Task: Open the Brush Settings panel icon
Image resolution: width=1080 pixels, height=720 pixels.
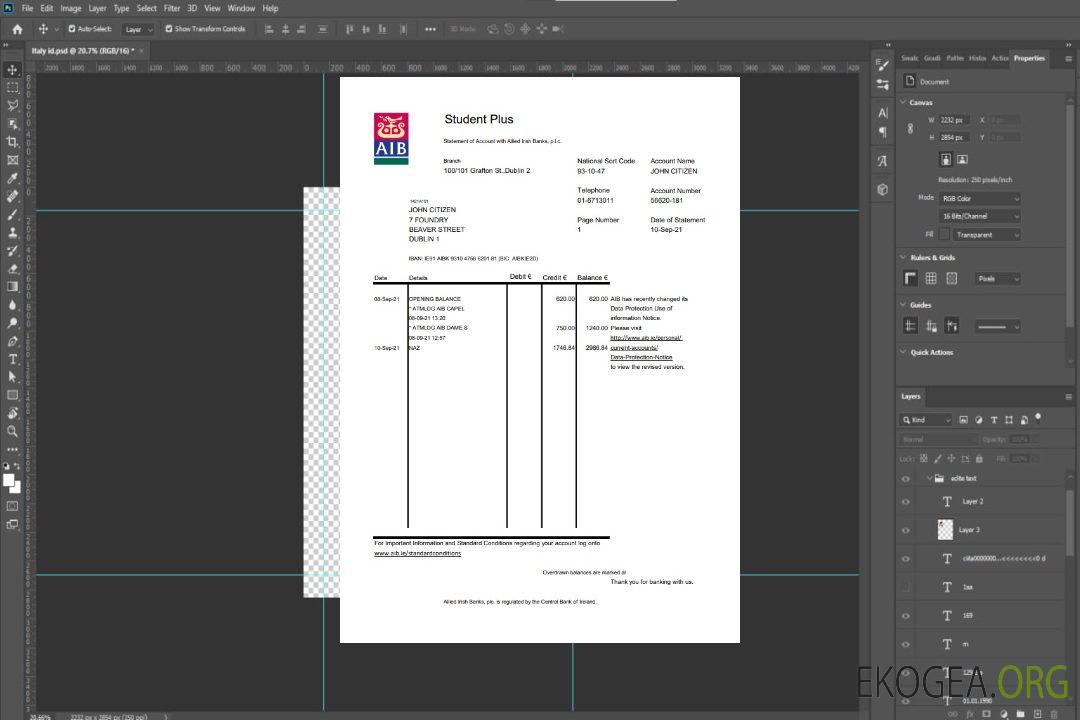Action: pyautogui.click(x=882, y=65)
